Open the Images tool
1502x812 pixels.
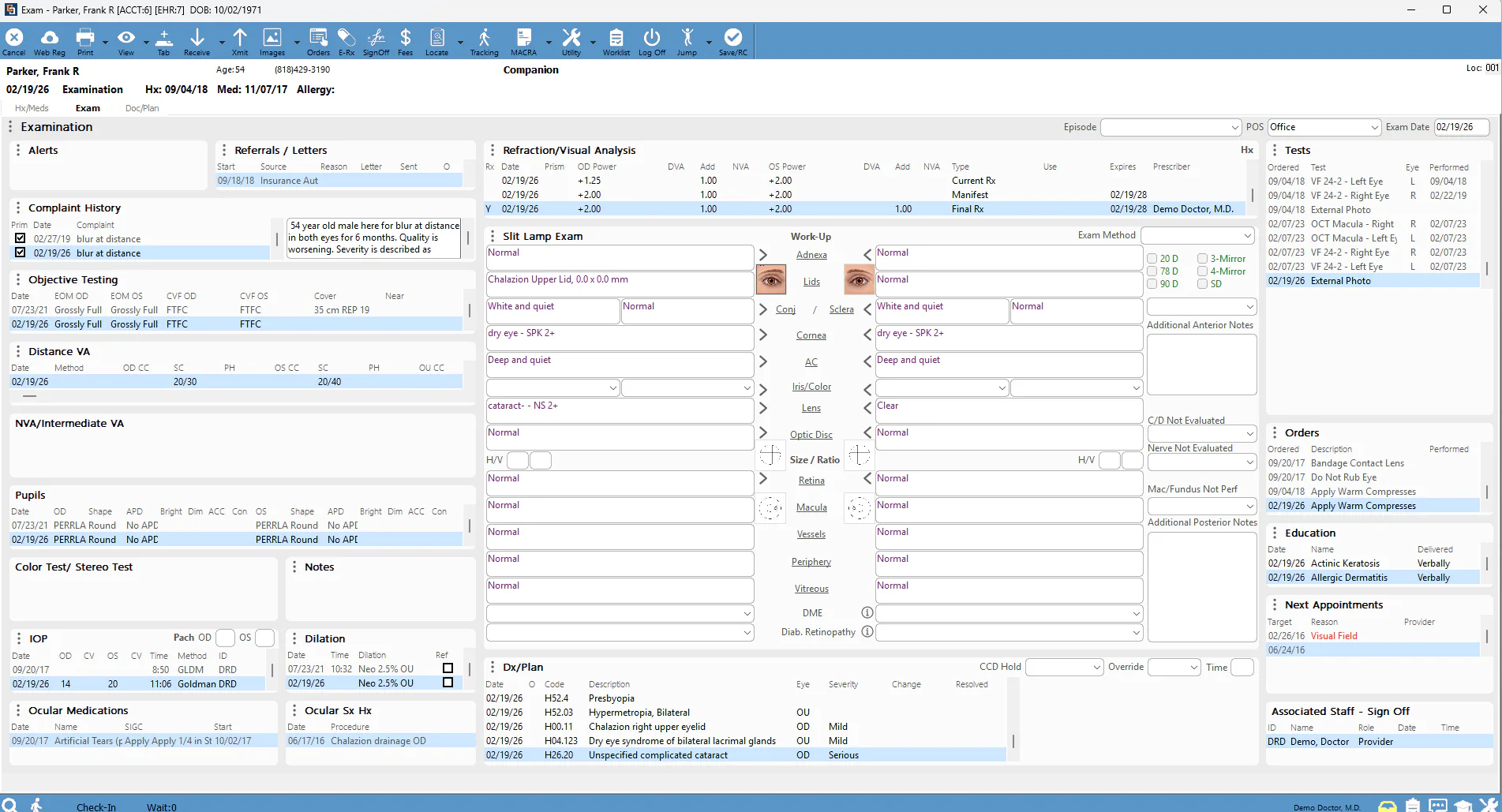pos(272,41)
